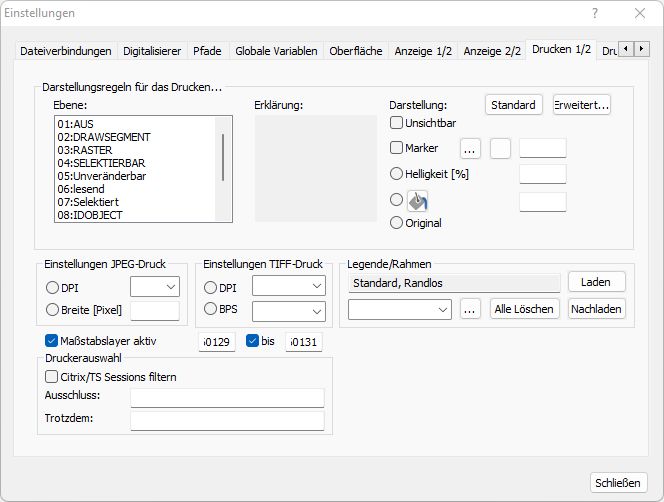The height and width of the screenshot is (502, 664).
Task: Select the radio button beside paint bucket
Action: 396,200
